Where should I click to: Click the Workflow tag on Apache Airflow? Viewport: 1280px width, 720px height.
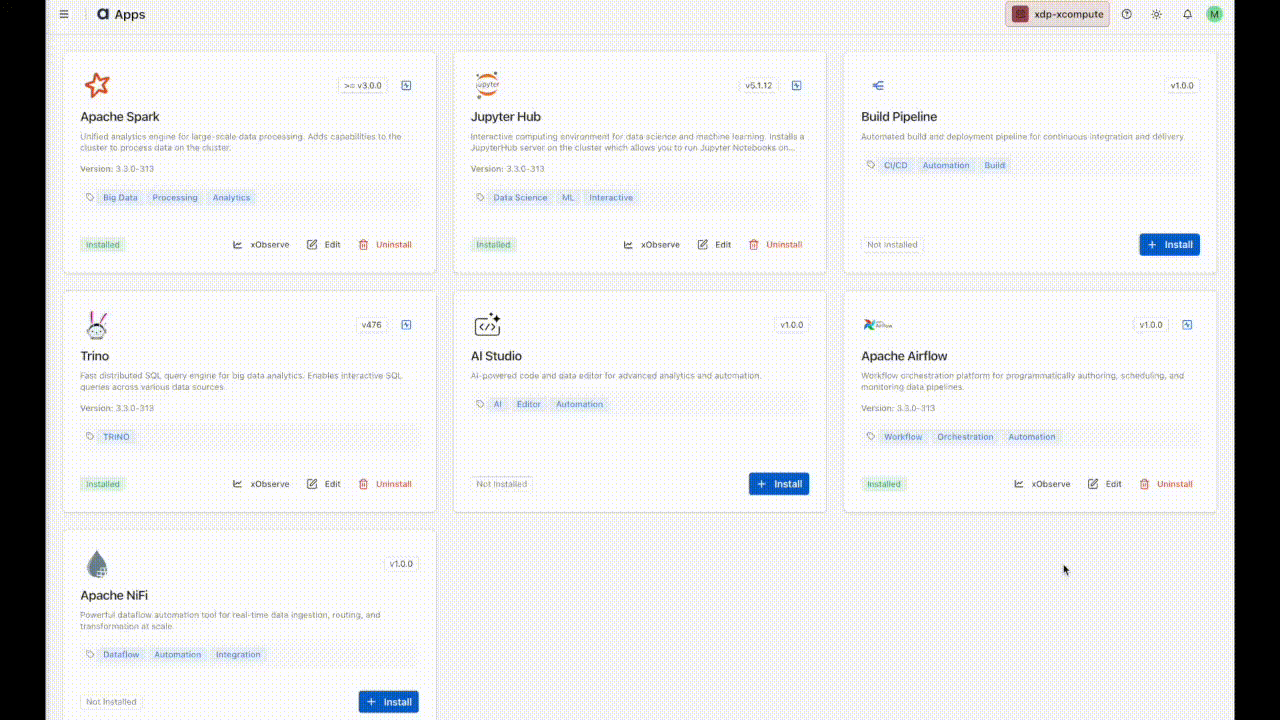(903, 437)
